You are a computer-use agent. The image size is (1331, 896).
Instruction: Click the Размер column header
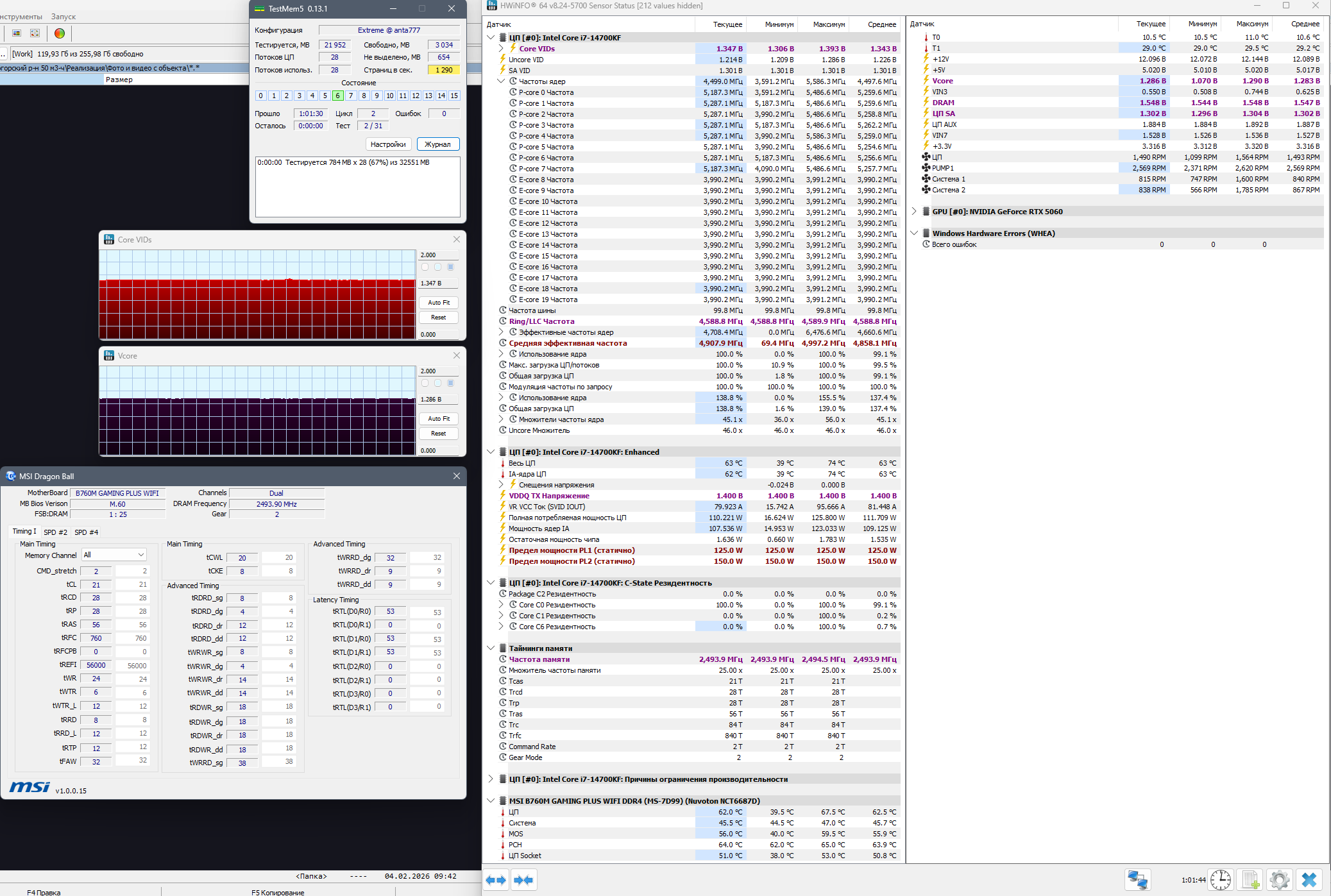click(x=119, y=80)
